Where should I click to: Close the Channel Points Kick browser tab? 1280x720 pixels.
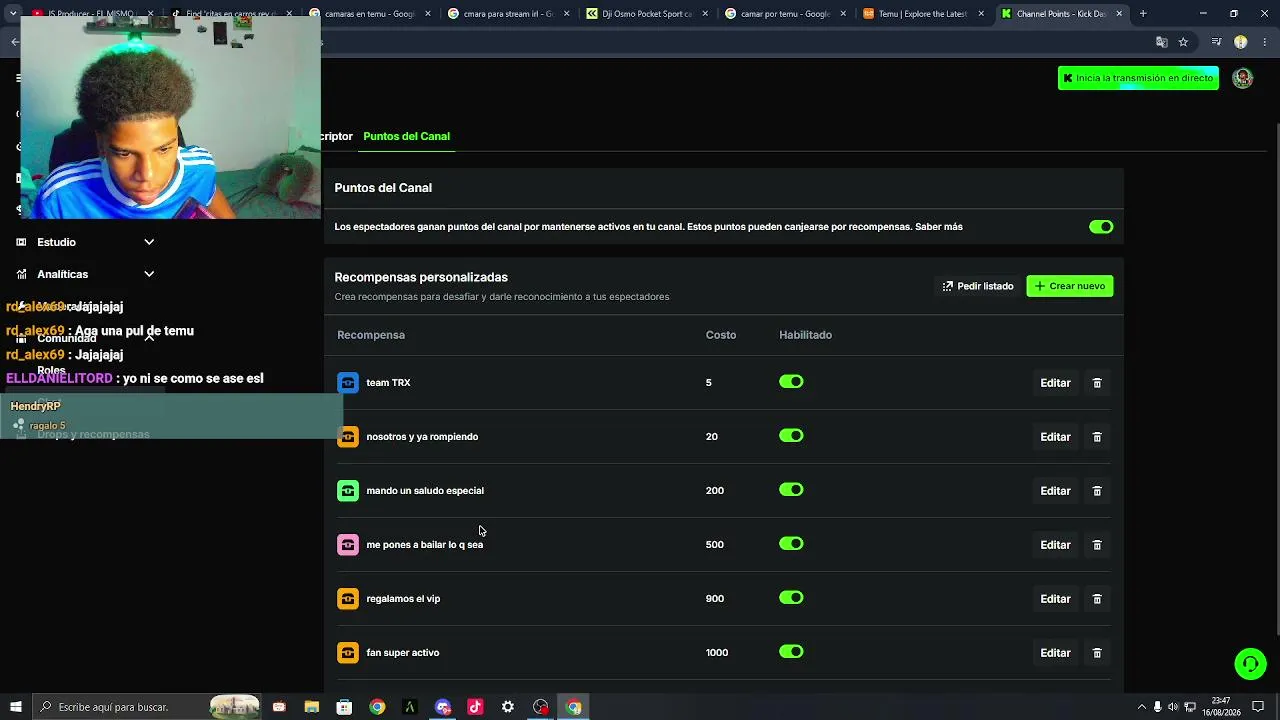(1119, 14)
